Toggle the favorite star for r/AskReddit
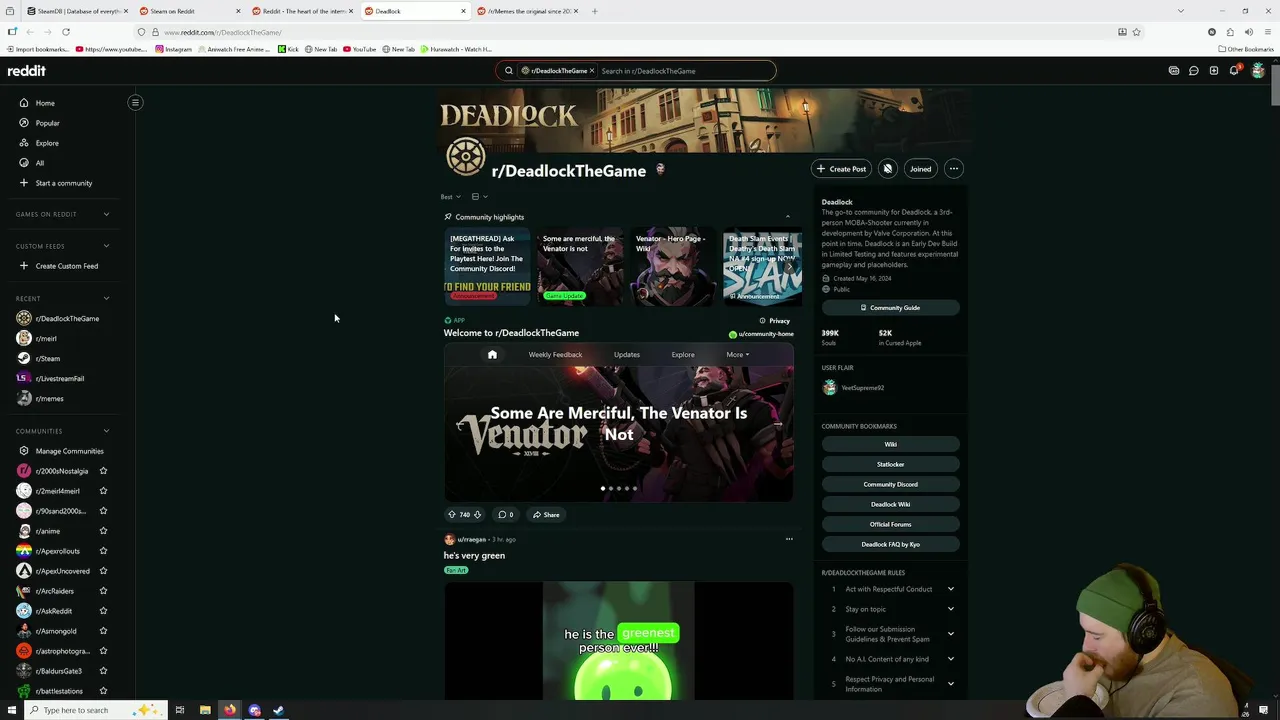The width and height of the screenshot is (1280, 720). point(103,611)
